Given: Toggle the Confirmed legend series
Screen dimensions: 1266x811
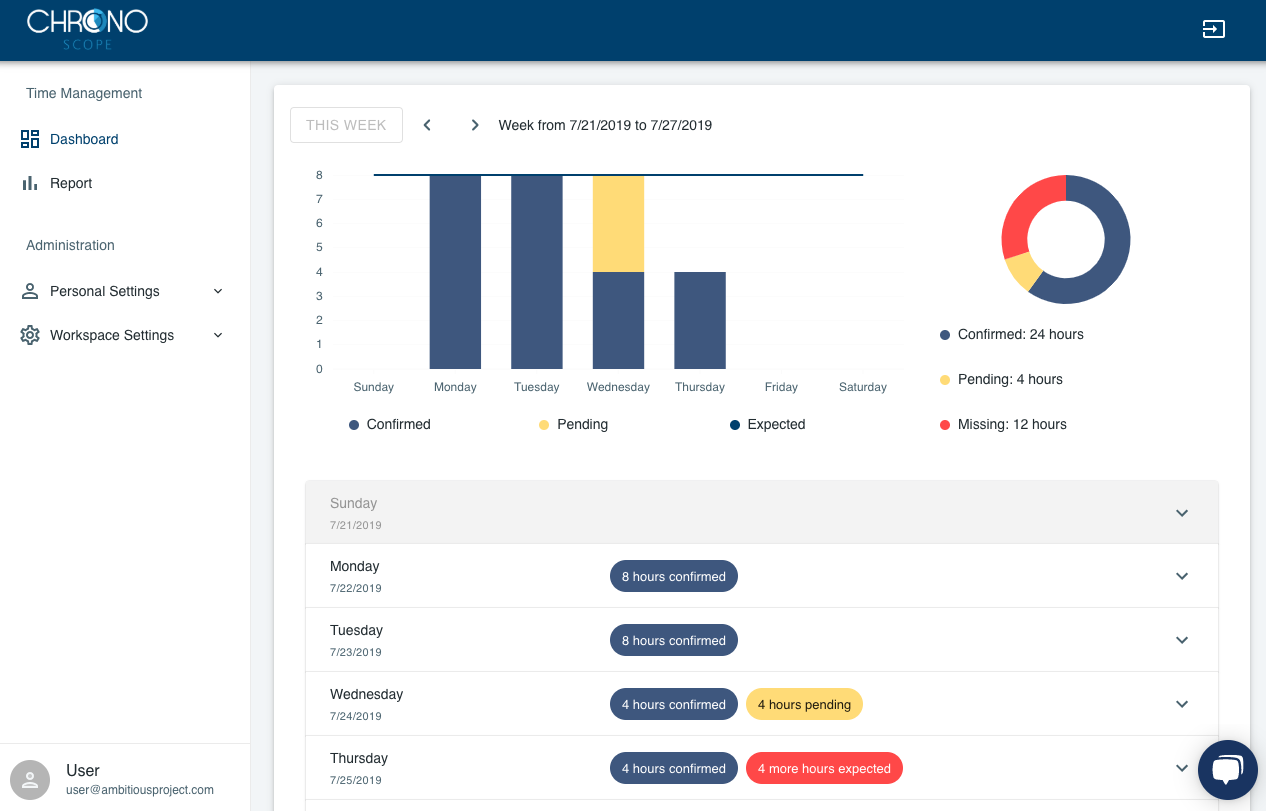Looking at the screenshot, I should point(389,424).
